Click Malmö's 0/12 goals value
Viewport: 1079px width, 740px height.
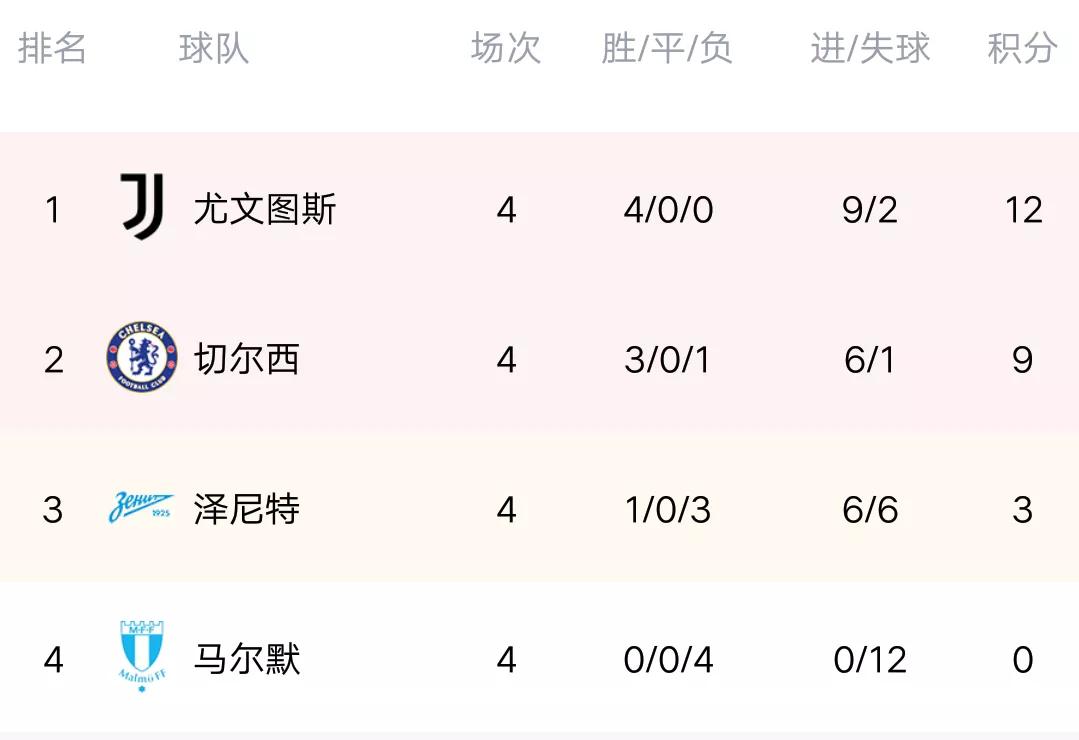(870, 660)
